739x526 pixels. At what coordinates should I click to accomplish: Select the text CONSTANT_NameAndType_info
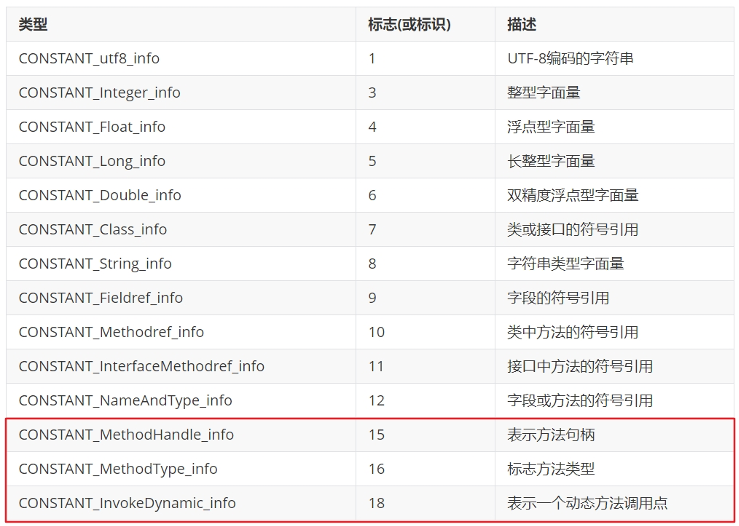pos(125,401)
